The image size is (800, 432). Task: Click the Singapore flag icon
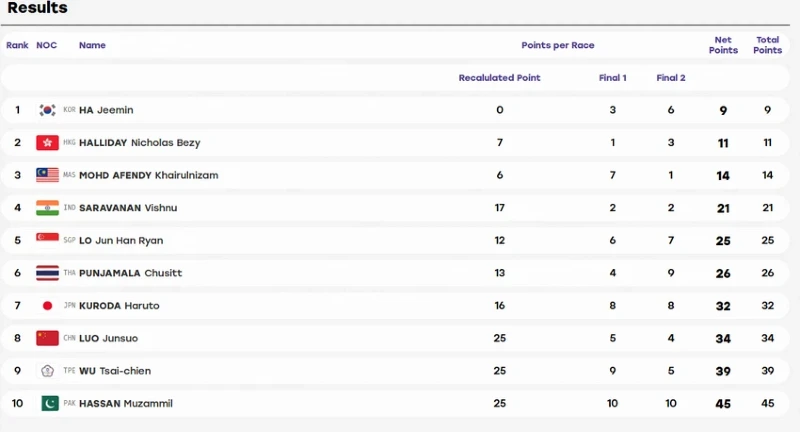[47, 237]
